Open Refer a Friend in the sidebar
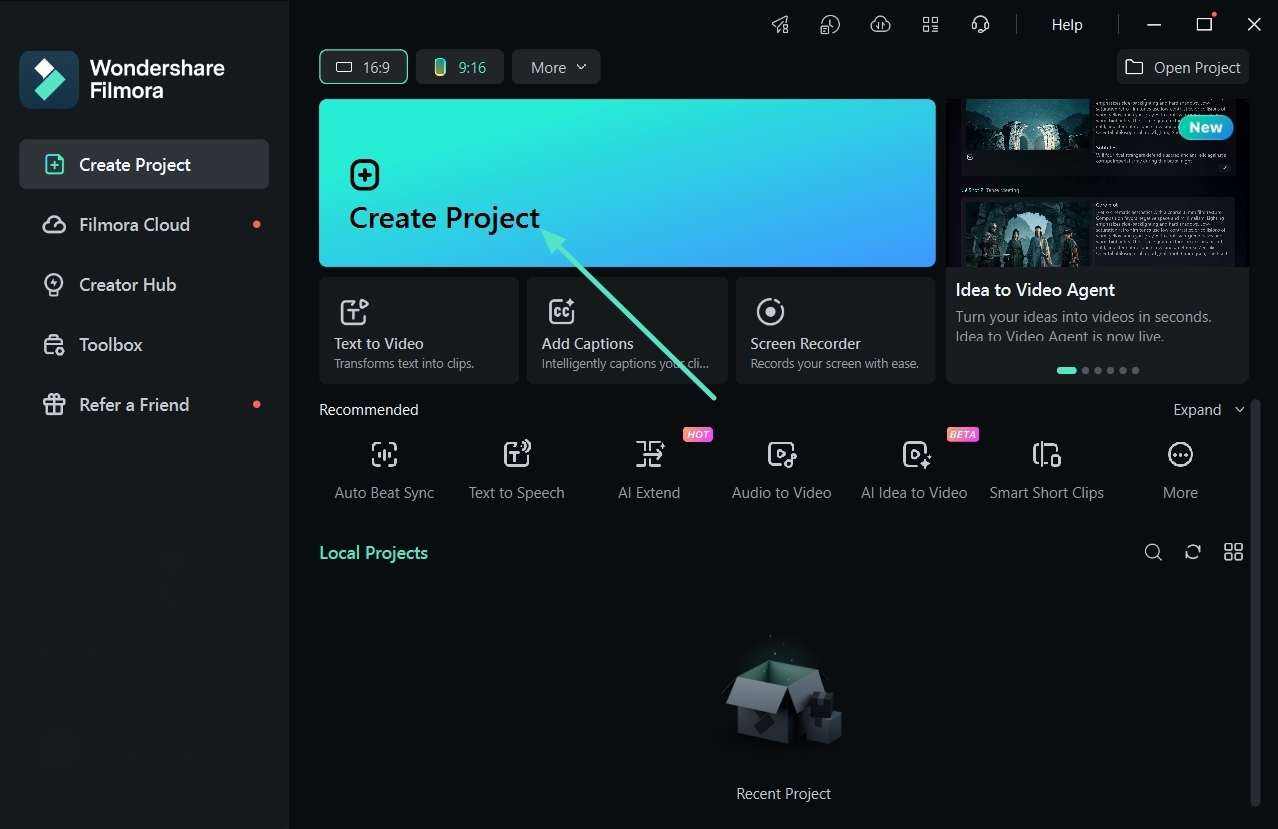1278x829 pixels. (x=144, y=404)
